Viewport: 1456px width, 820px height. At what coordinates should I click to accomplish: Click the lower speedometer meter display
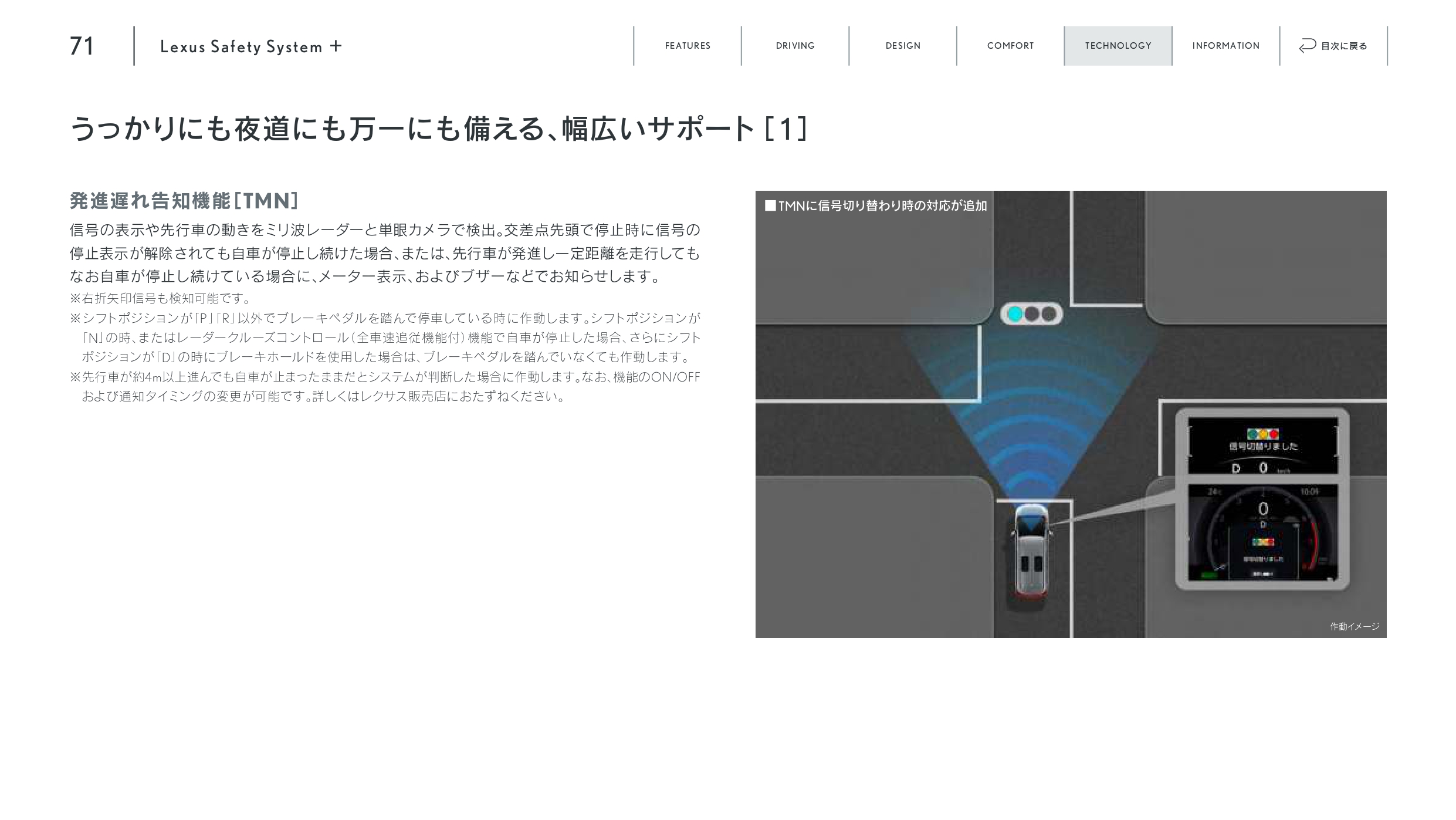coord(1262,532)
